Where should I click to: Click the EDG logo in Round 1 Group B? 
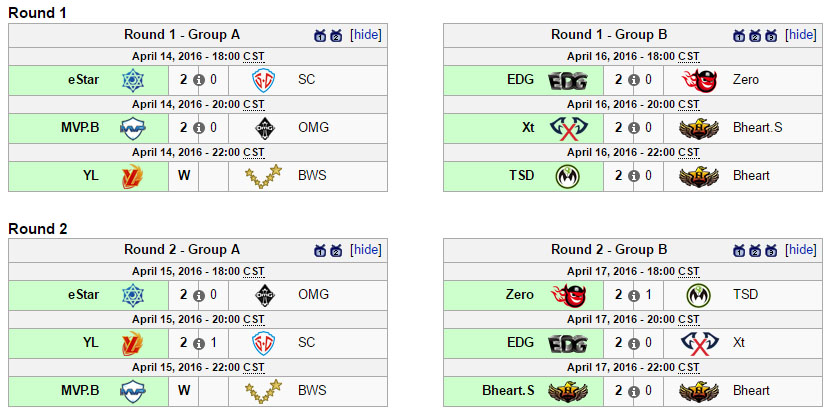coord(568,80)
